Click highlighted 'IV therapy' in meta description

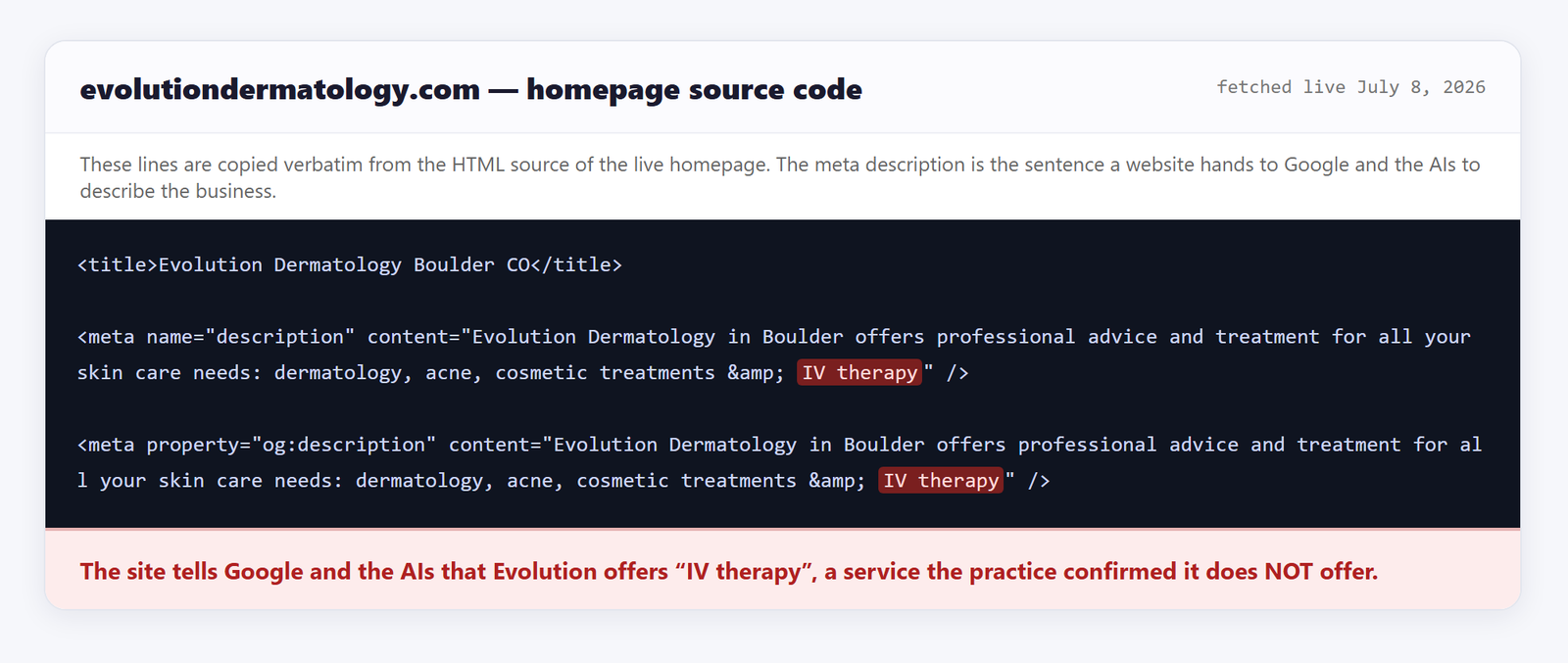click(859, 372)
